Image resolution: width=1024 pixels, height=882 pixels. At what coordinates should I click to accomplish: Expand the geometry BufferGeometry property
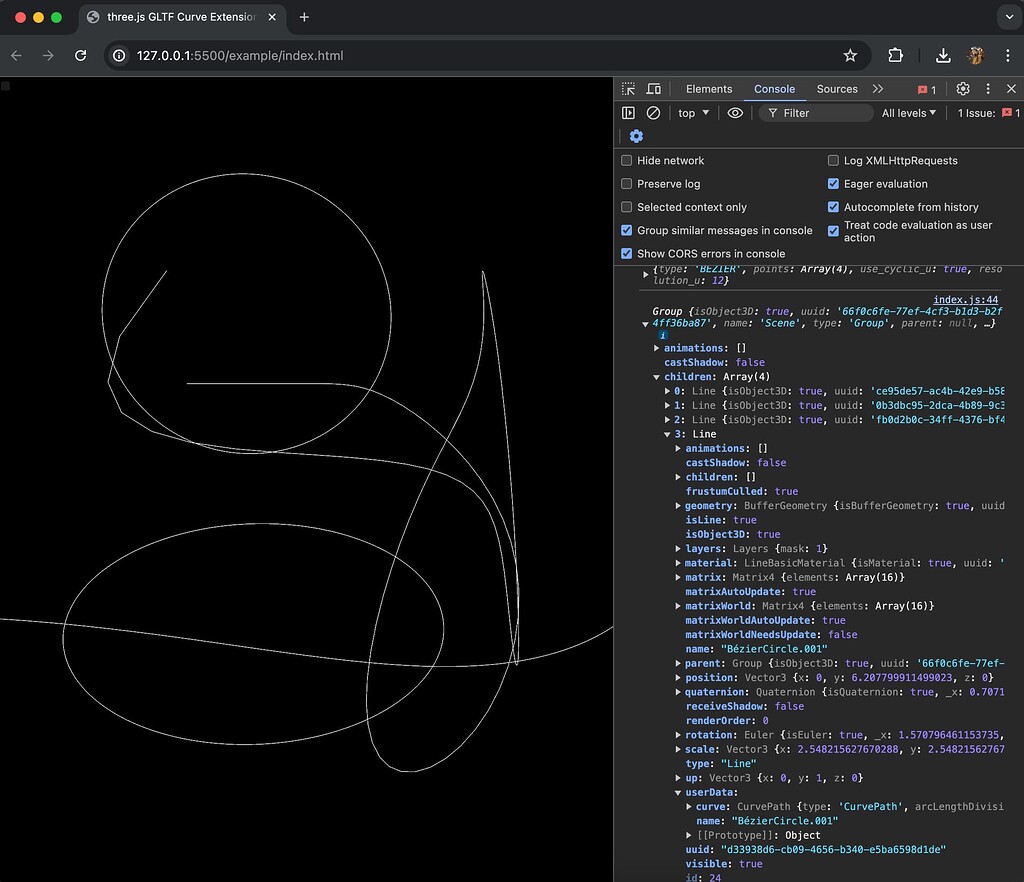[678, 505]
